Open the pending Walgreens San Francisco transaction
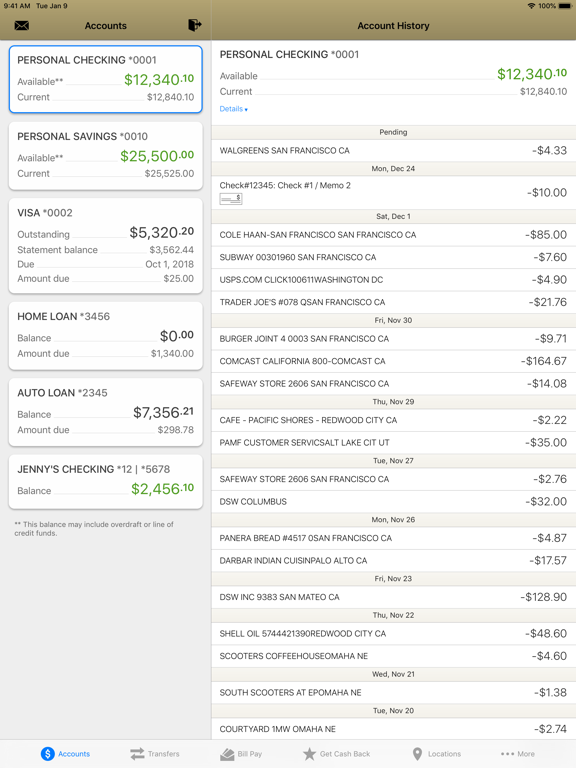 click(394, 150)
